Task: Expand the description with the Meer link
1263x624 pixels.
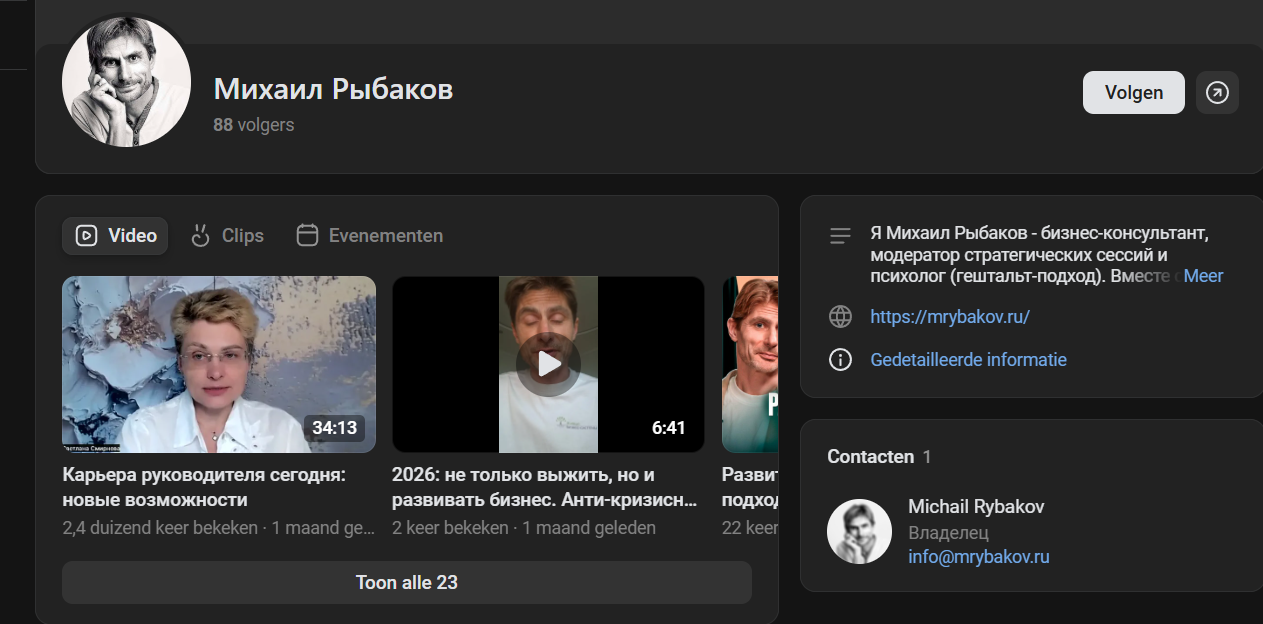Action: point(1203,276)
